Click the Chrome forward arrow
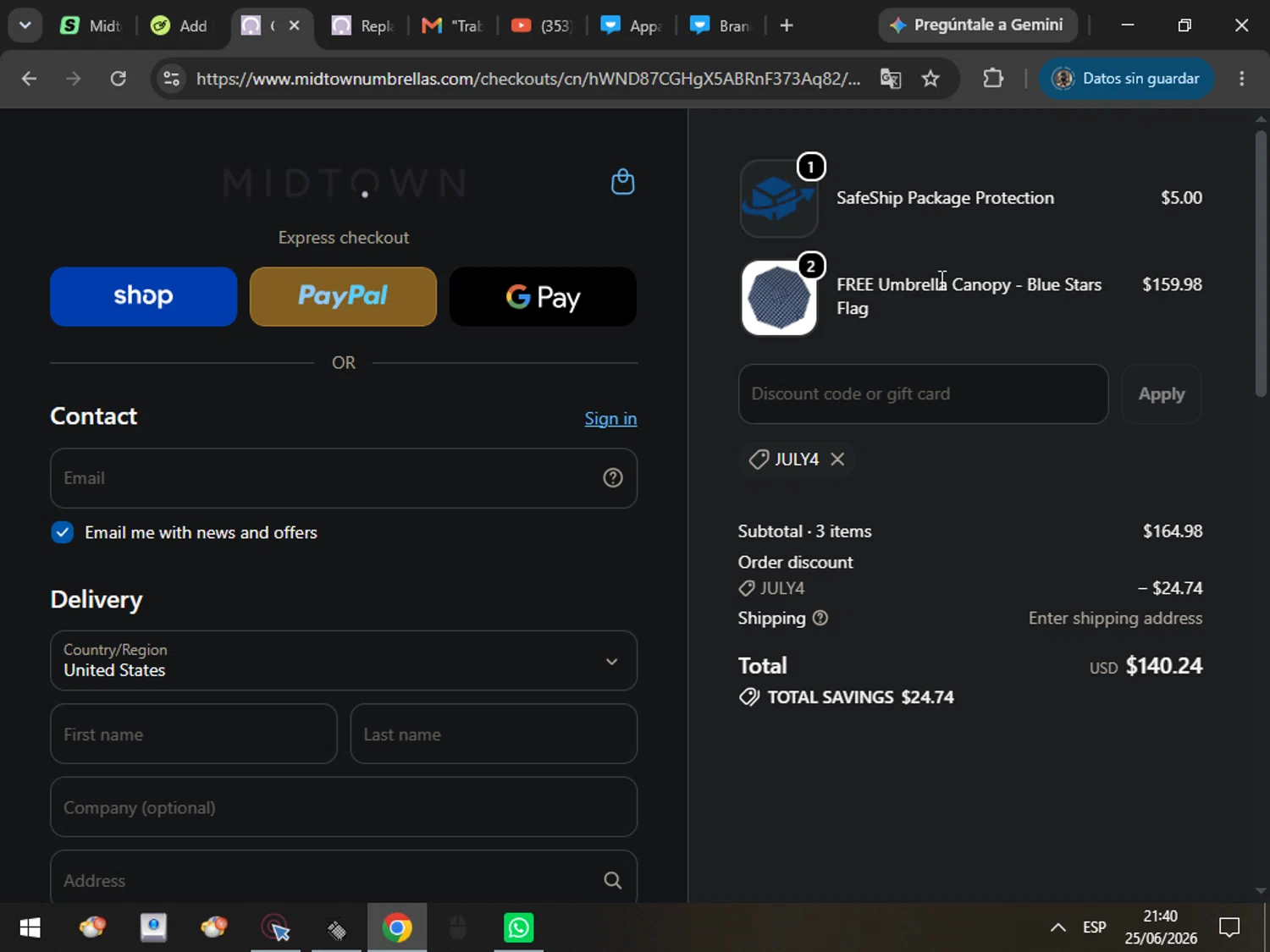Screen dimensions: 1270x952 click(x=74, y=79)
